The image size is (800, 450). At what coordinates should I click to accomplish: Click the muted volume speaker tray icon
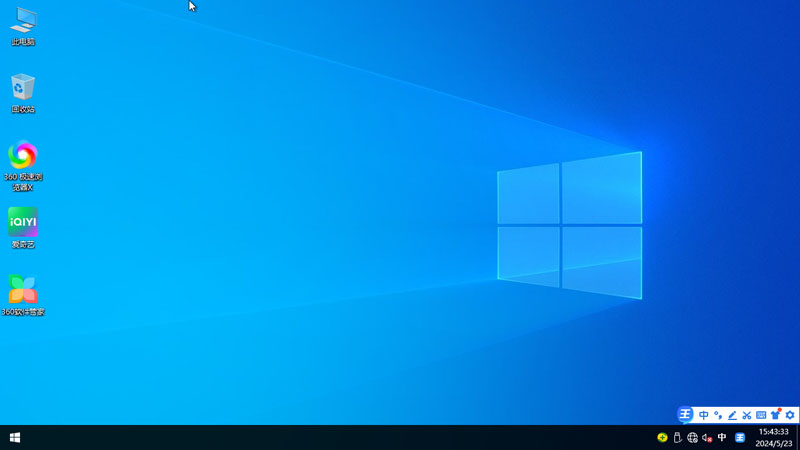(x=707, y=438)
